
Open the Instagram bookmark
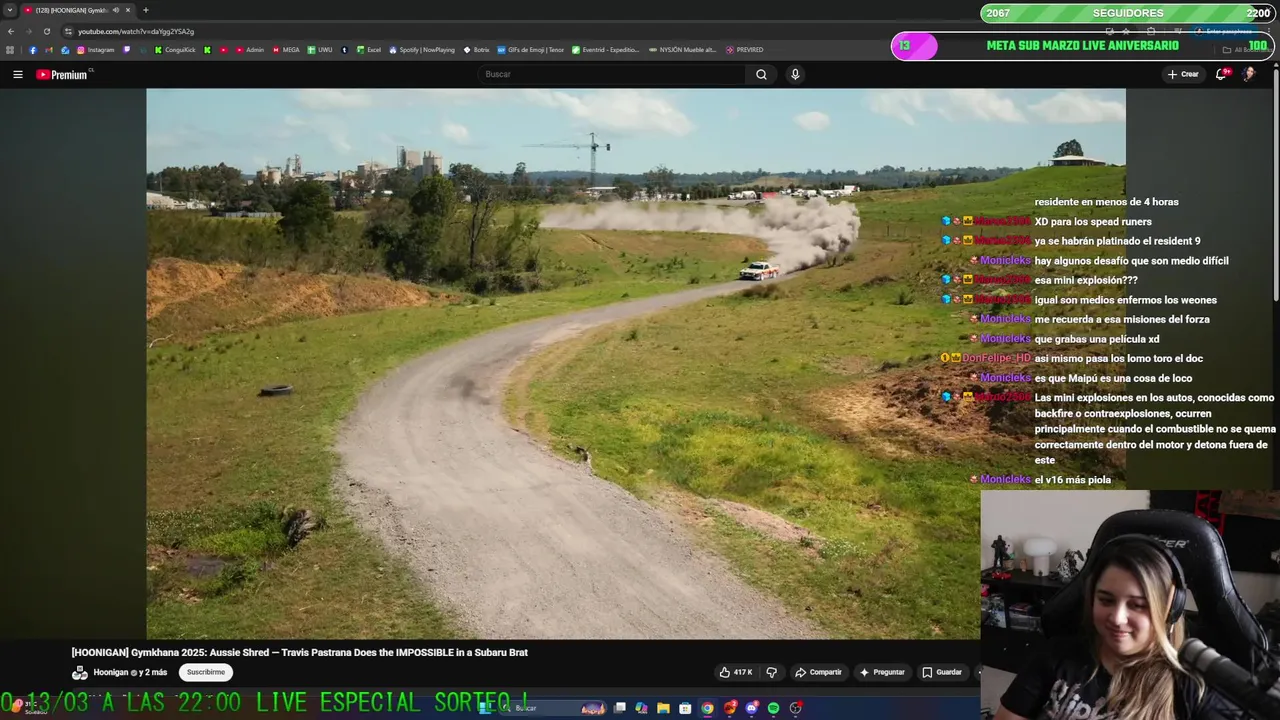(x=95, y=50)
